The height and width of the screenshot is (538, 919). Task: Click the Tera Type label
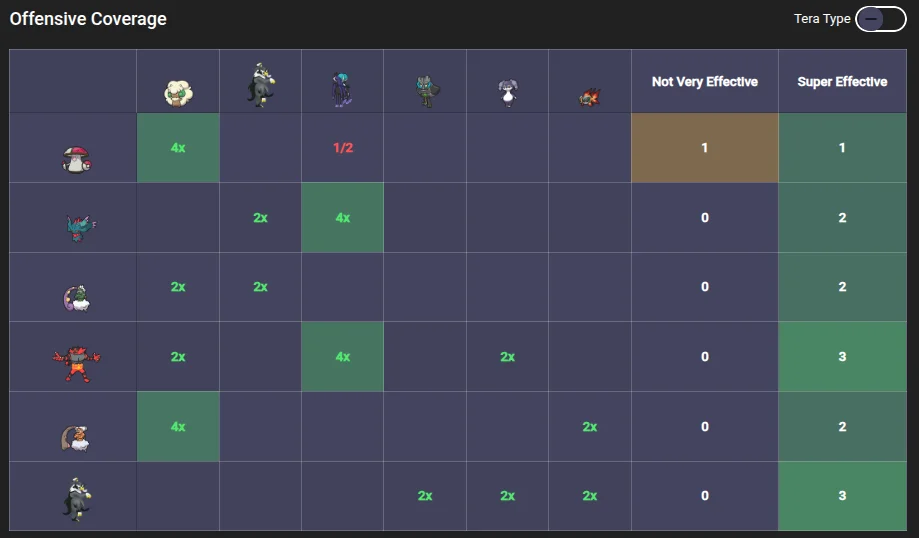tap(822, 19)
